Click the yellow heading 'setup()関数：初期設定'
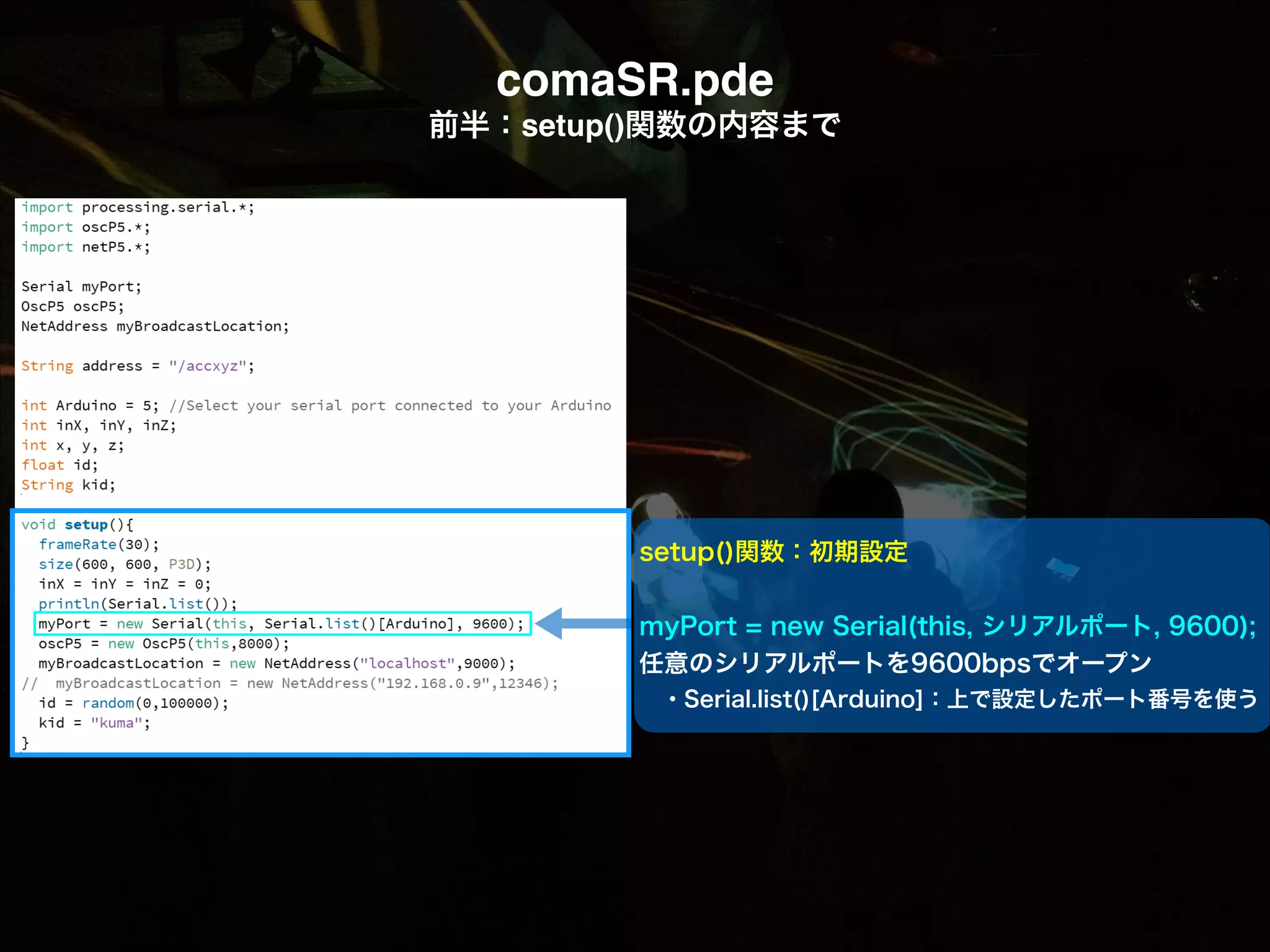1270x952 pixels. (773, 552)
